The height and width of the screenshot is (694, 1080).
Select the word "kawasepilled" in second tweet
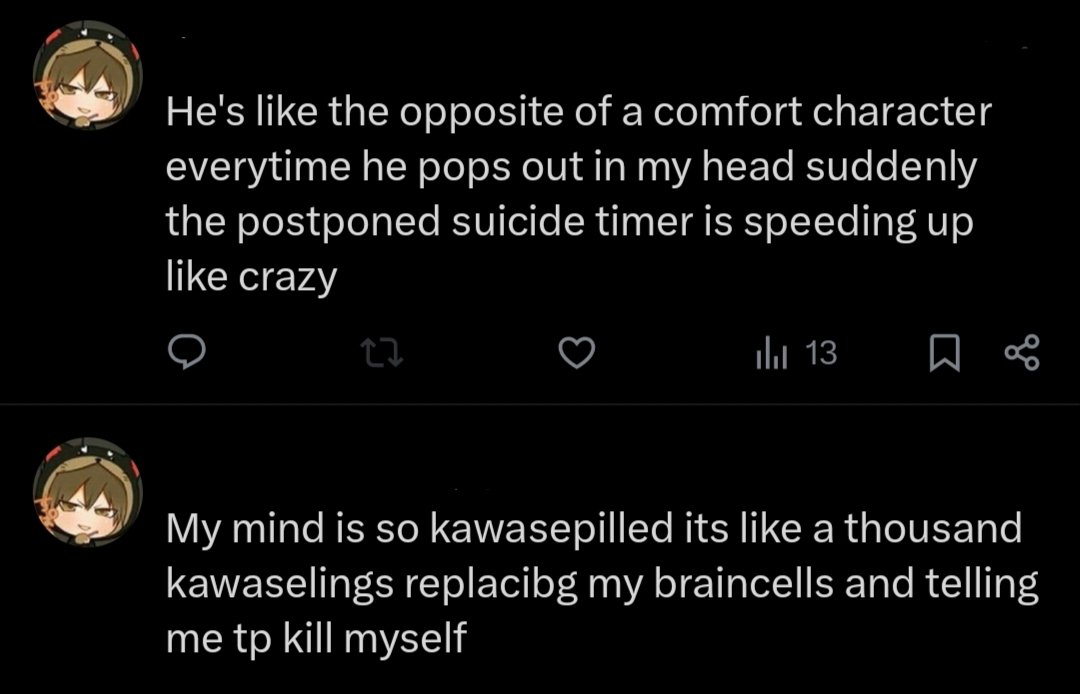coord(551,530)
